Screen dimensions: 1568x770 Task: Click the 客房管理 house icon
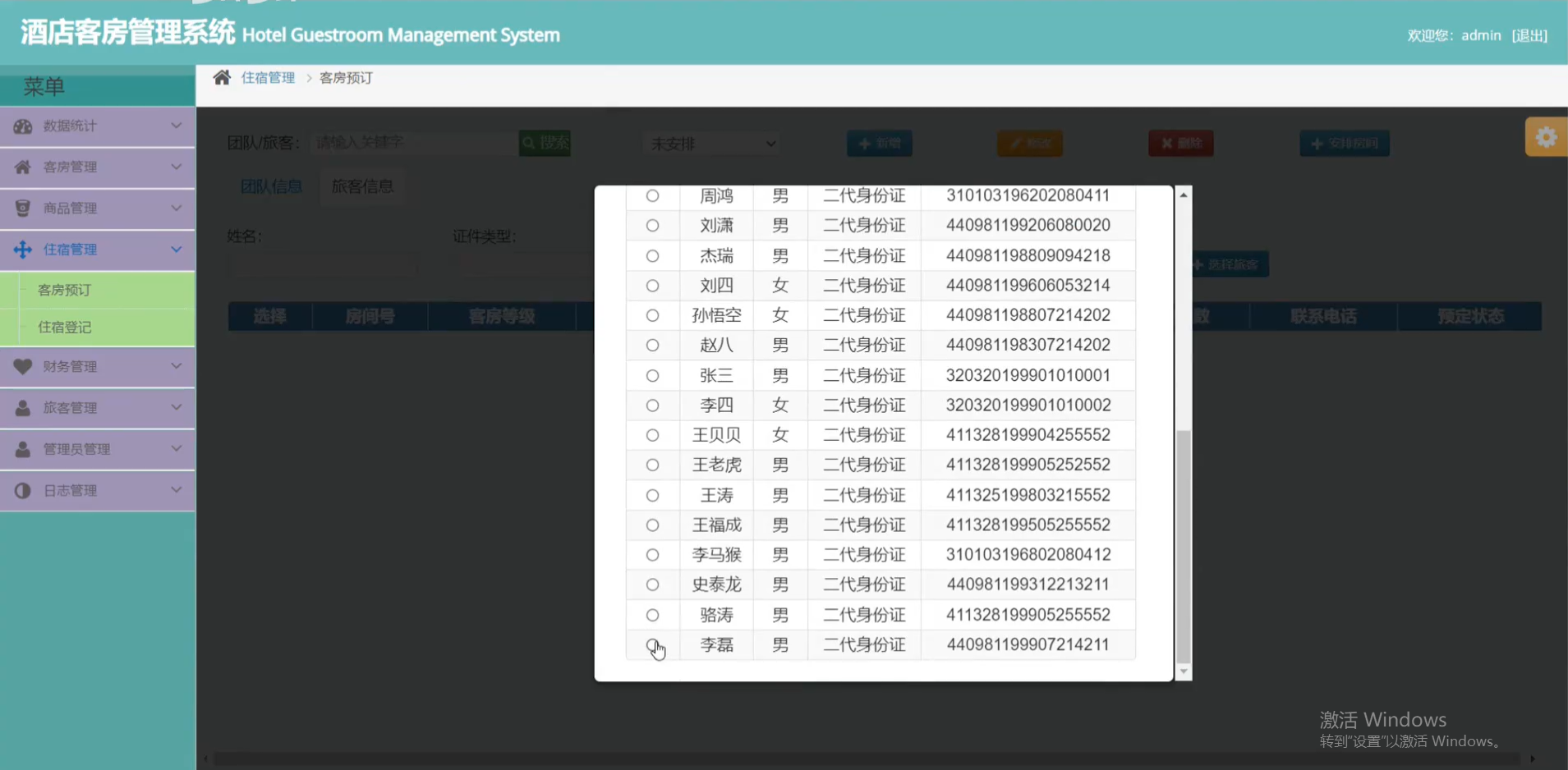click(x=23, y=167)
